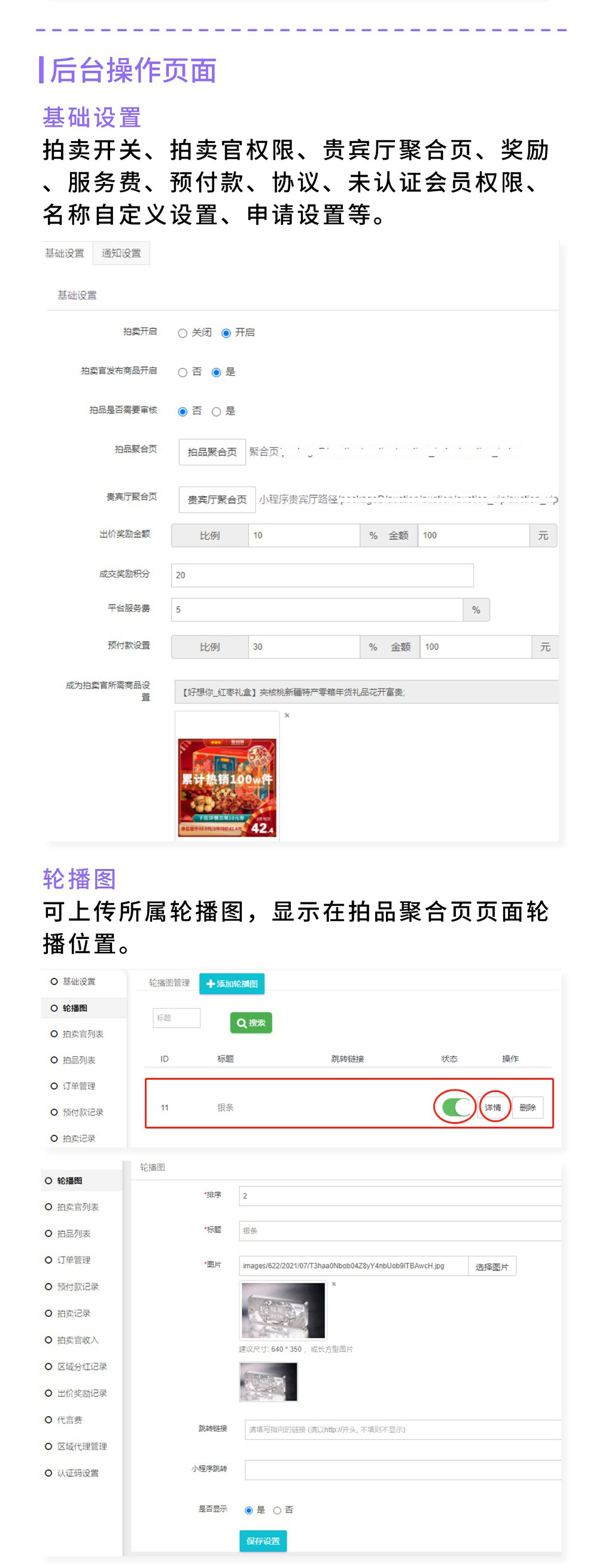Click the 跳转链接 URL input field
This screenshot has width=599, height=1568.
pos(403,1430)
